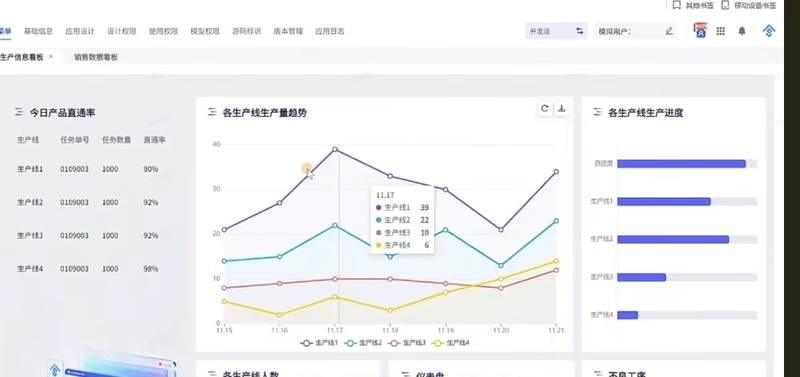The image size is (800, 377).
Task: Click the edit pencil beside 模拟用户
Action: click(x=669, y=31)
